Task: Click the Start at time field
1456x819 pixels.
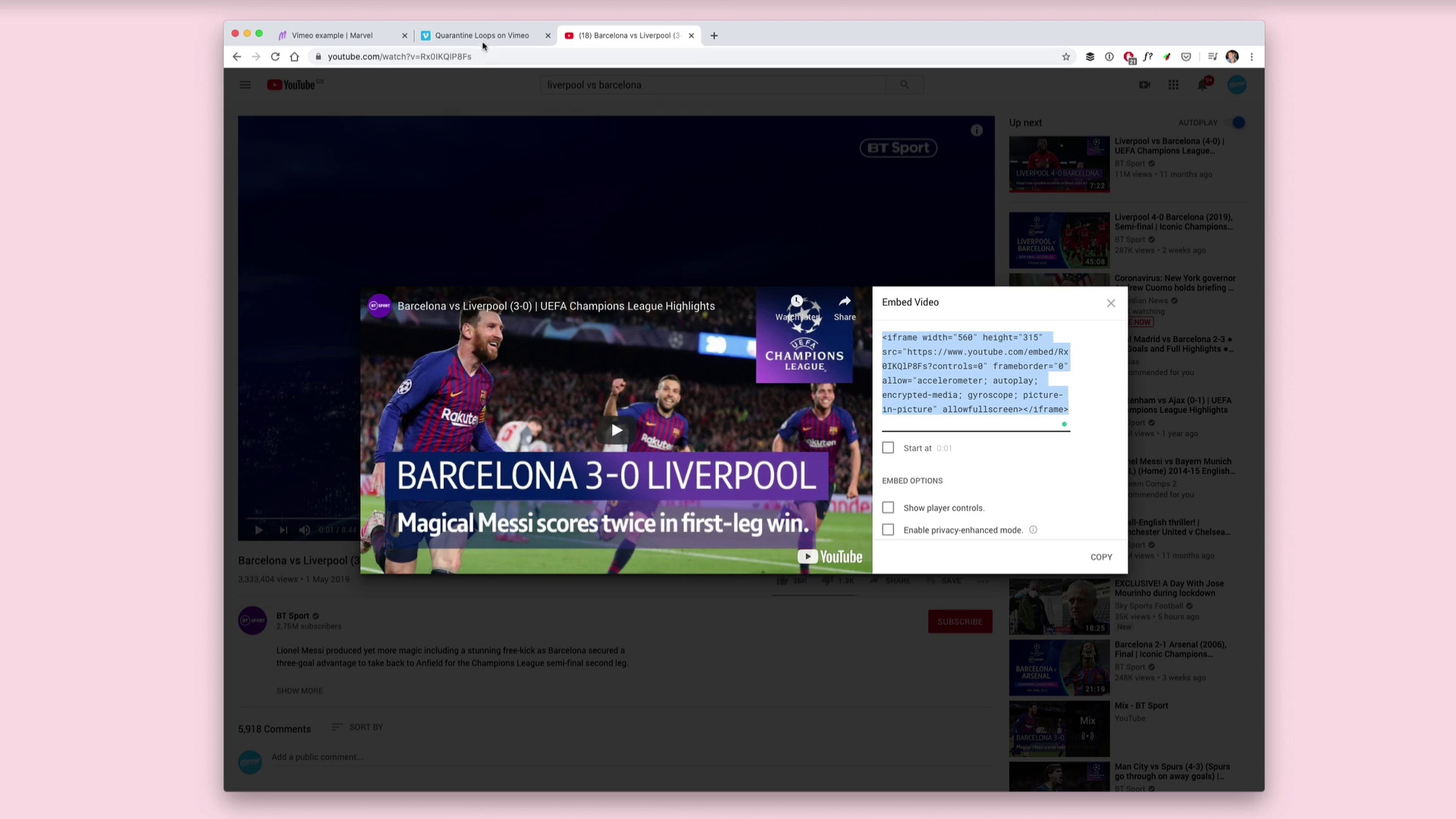Action: (x=944, y=448)
